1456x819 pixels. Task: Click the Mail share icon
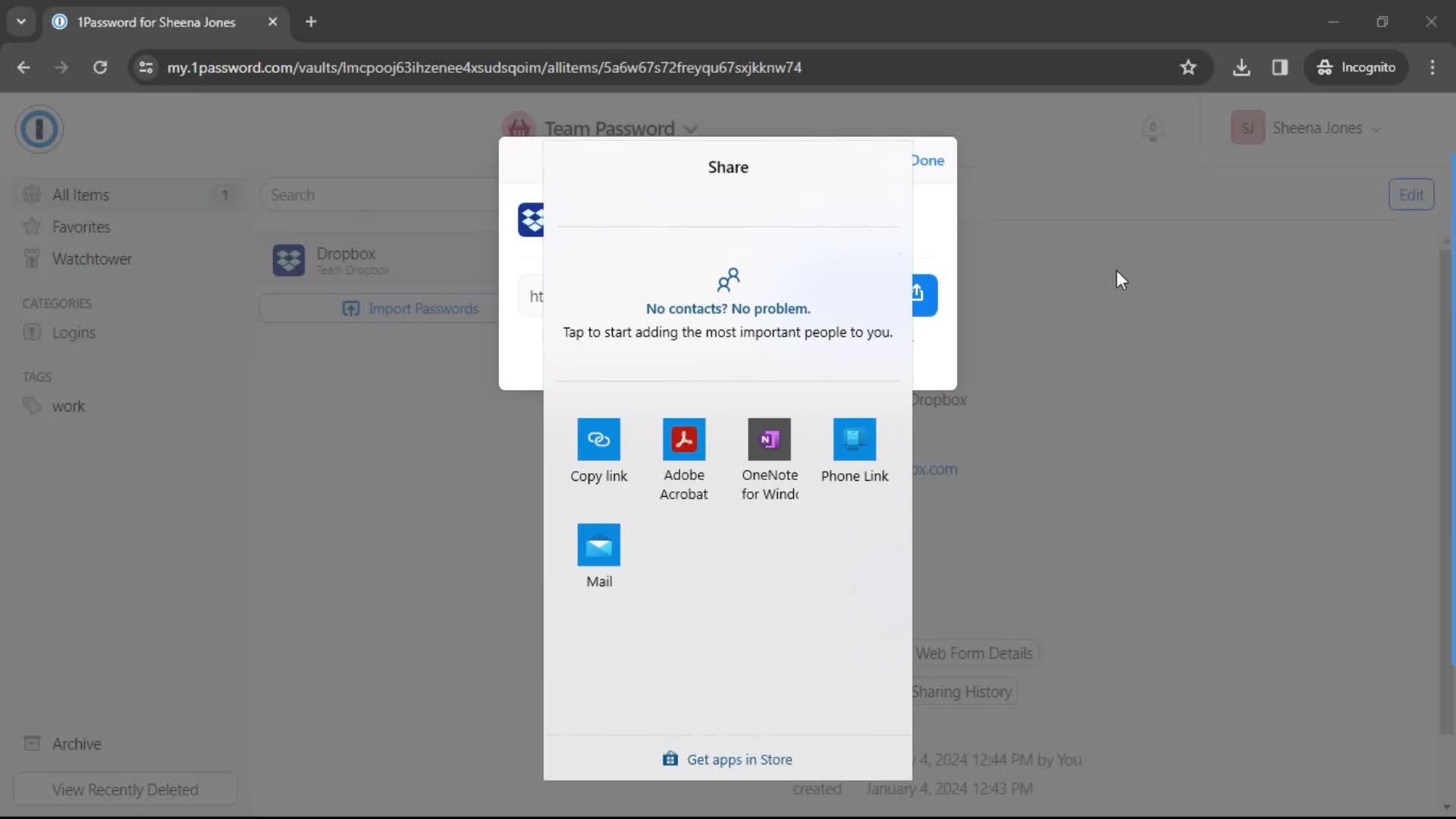click(599, 543)
